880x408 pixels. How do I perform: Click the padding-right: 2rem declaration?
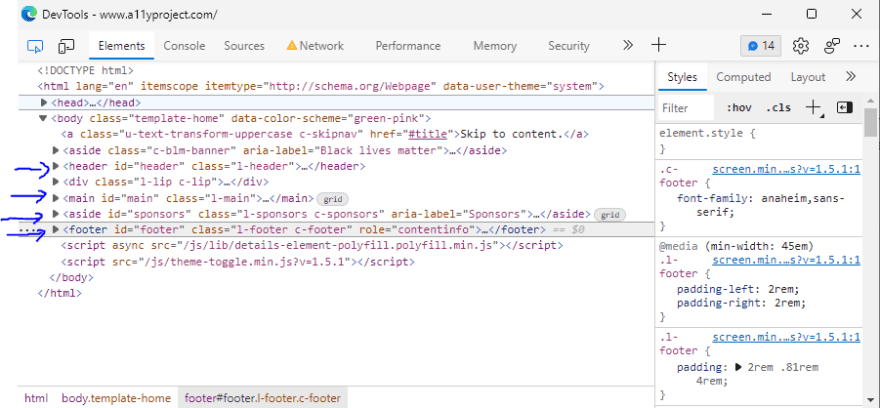[x=741, y=303]
